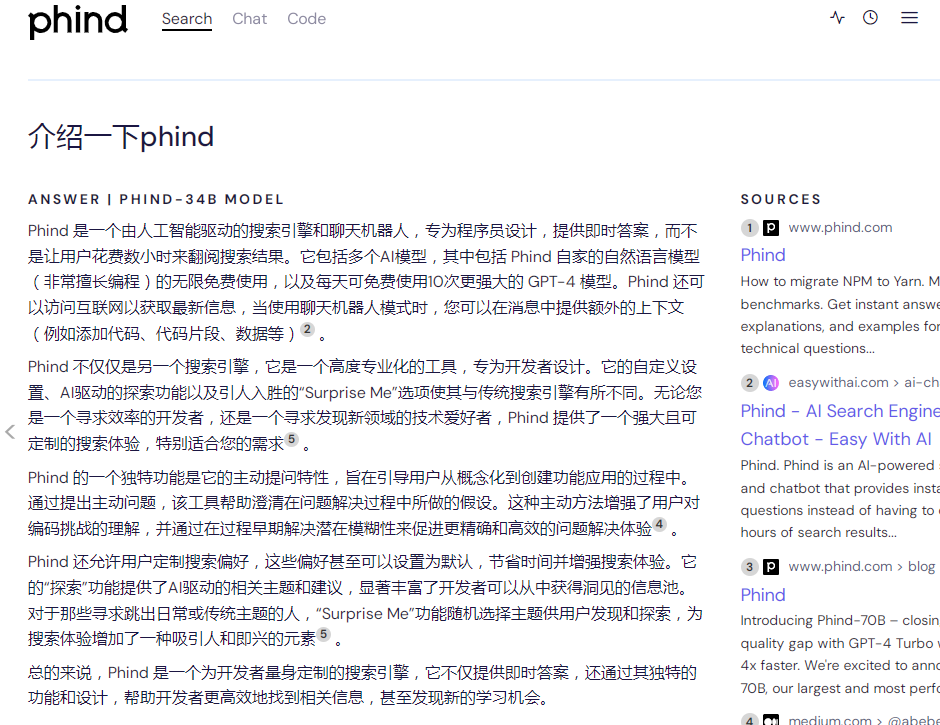Image resolution: width=940 pixels, height=725 pixels.
Task: Open the hamburger menu
Action: (909, 18)
